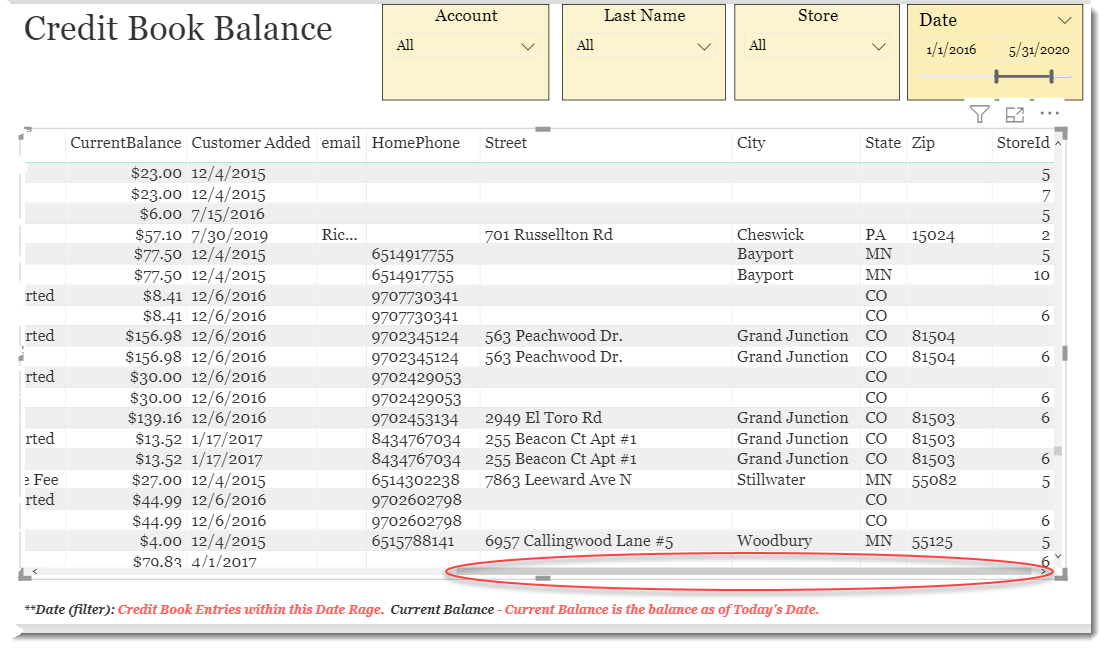The image size is (1106, 648).
Task: Click the horizontal scrollbar thumb
Action: coord(741,571)
